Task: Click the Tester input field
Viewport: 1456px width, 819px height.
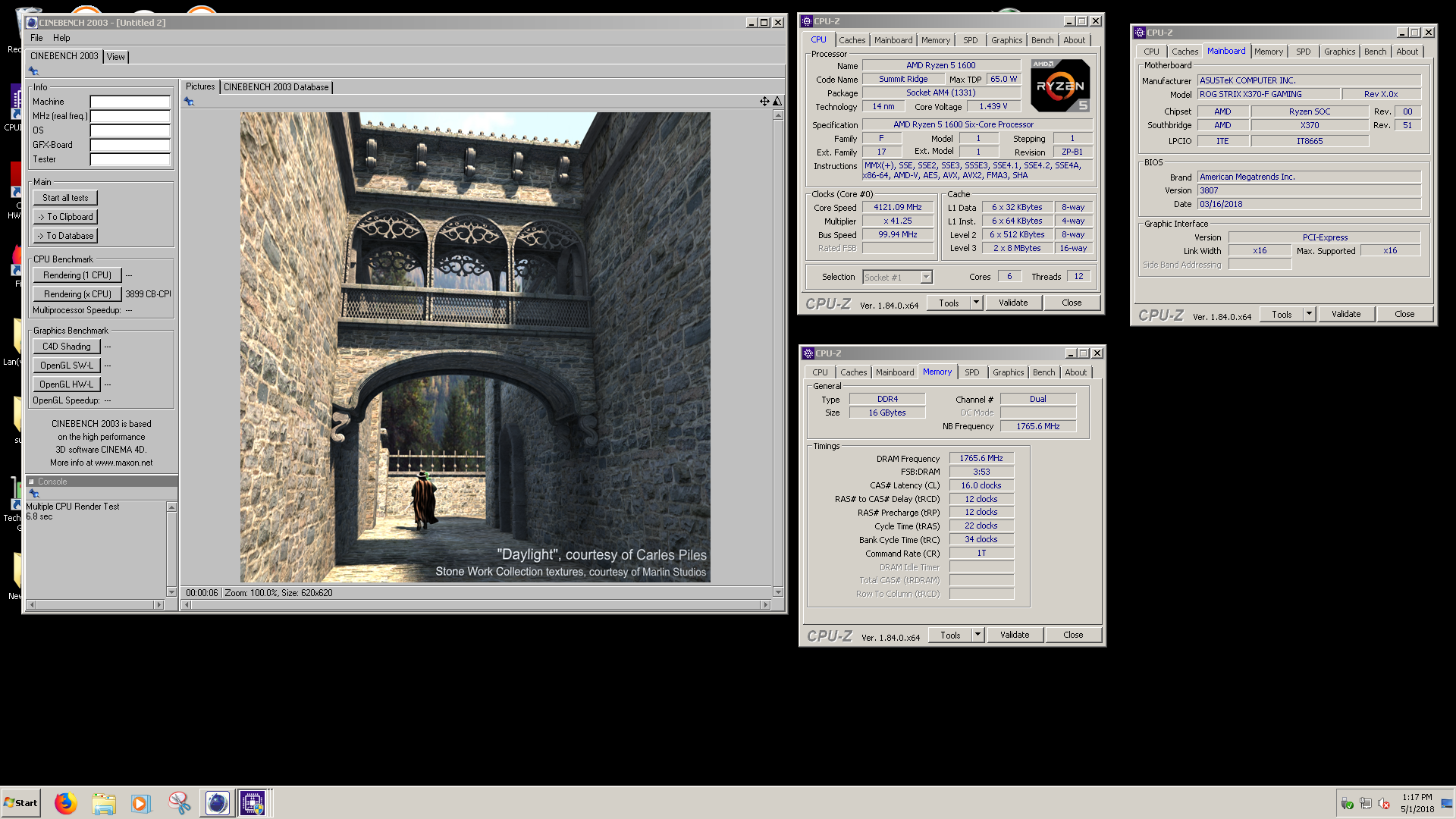Action: [130, 159]
